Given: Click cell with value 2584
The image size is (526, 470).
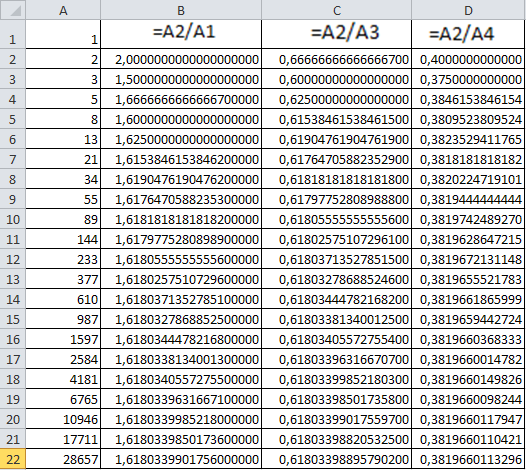Looking at the screenshot, I should pyautogui.click(x=63, y=359).
